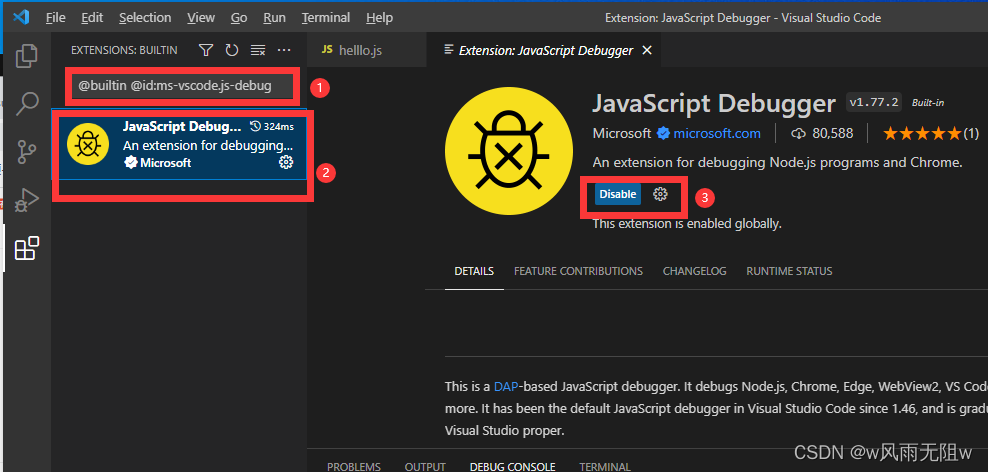Switch to the RUNTIME STATUS tab
This screenshot has width=988, height=472.
pos(790,271)
